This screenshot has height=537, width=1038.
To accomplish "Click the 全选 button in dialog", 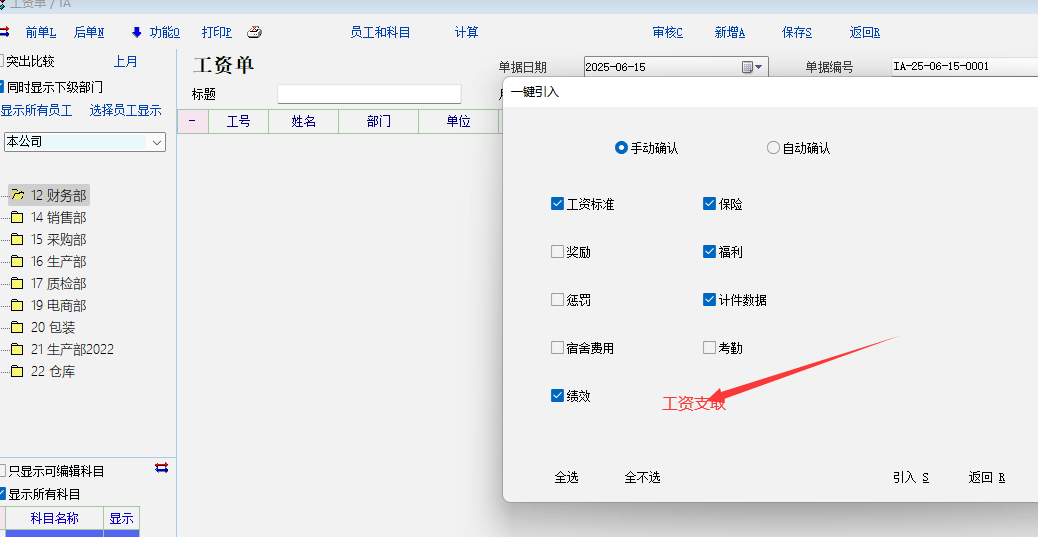I will (x=566, y=477).
